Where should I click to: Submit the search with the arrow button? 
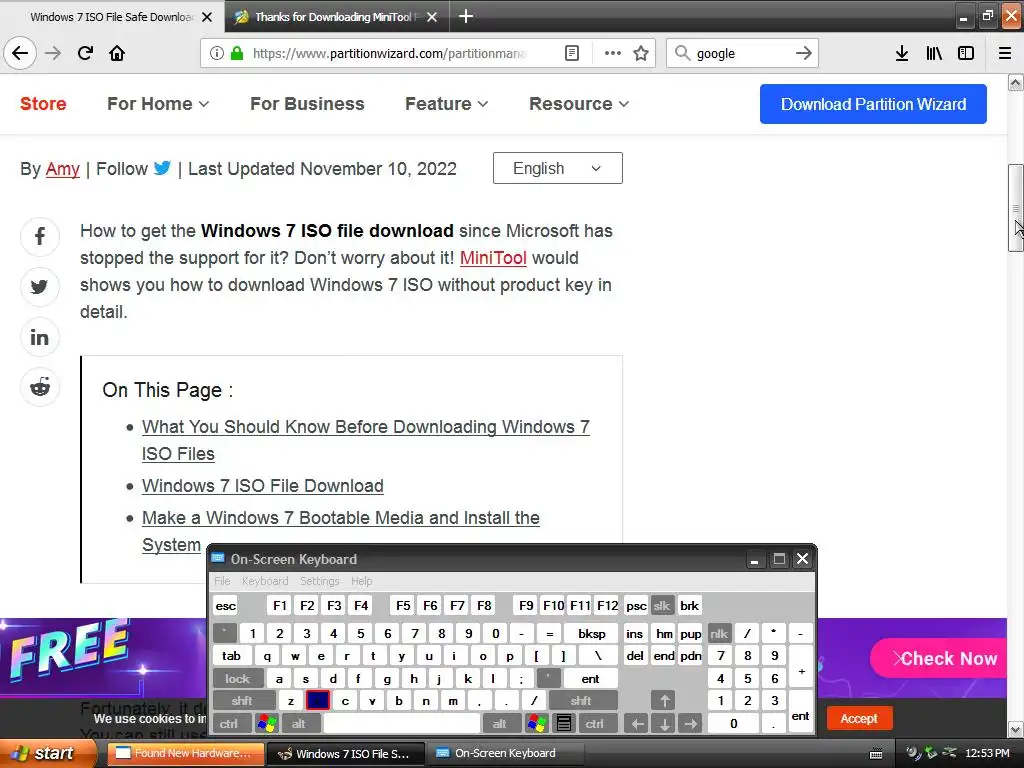pyautogui.click(x=804, y=53)
